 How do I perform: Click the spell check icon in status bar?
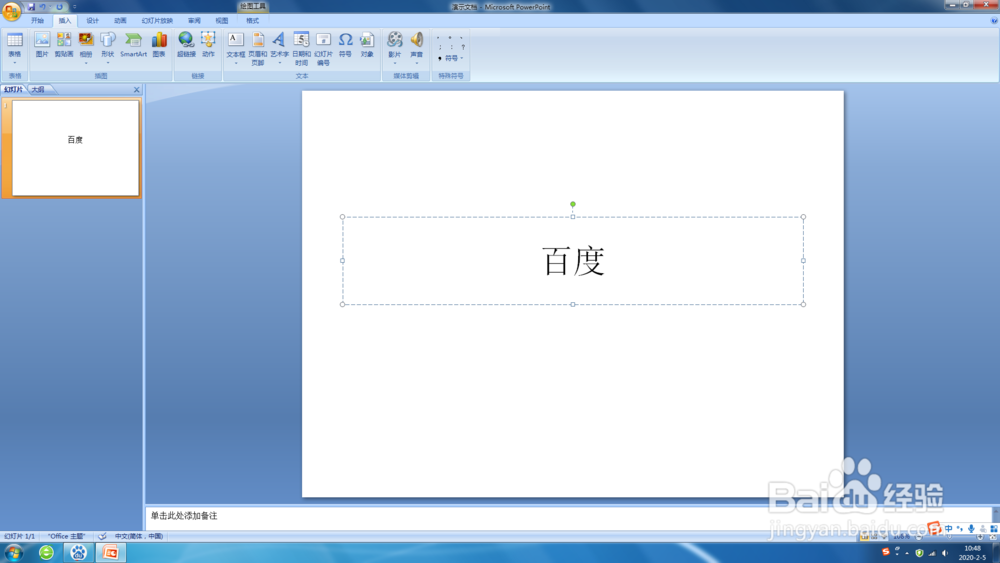102,536
